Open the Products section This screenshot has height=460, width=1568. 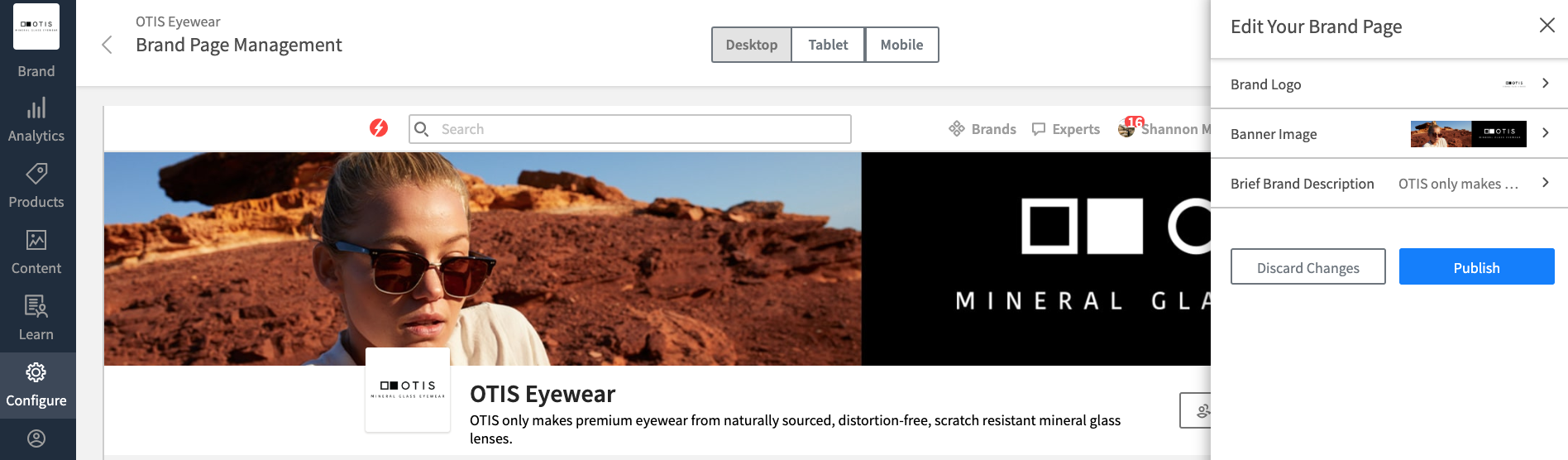point(36,186)
